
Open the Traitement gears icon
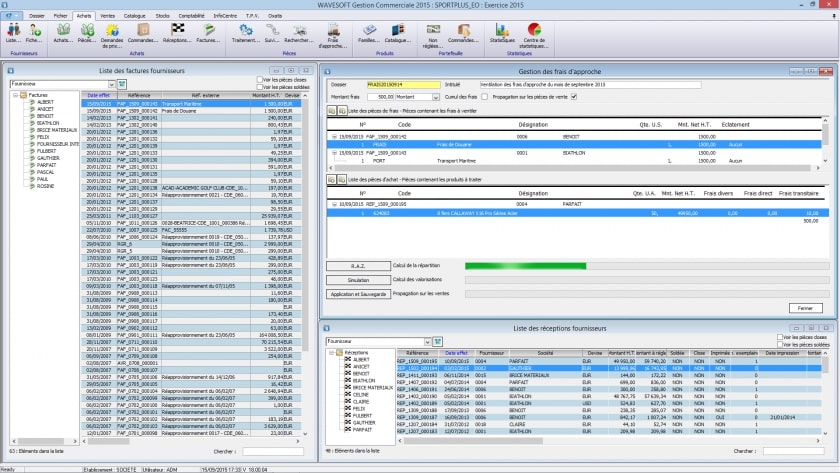(246, 34)
